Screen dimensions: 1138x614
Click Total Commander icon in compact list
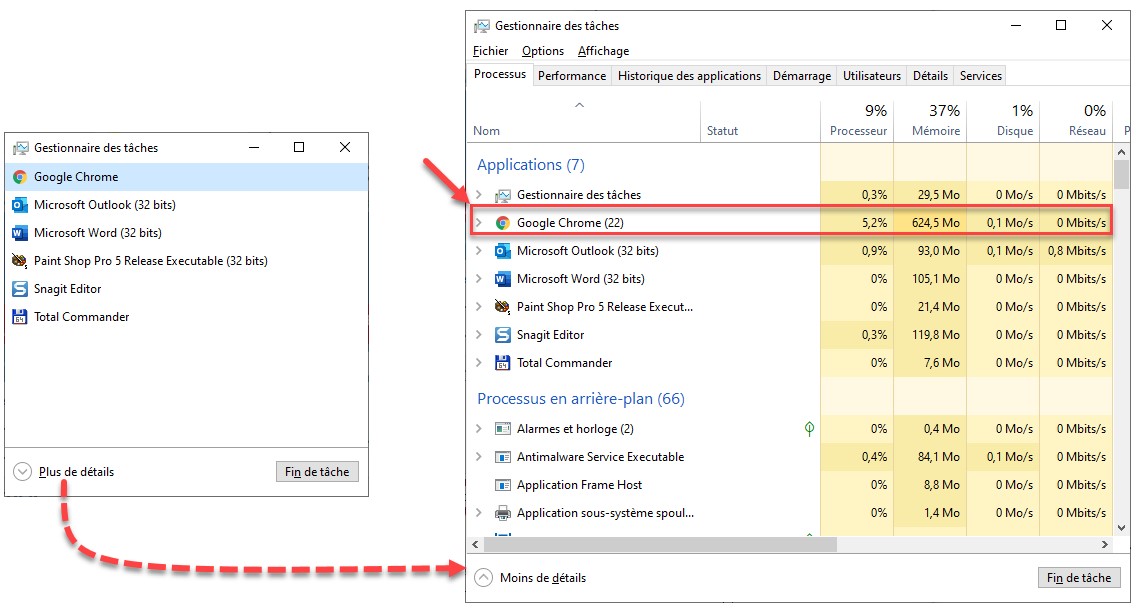point(20,317)
